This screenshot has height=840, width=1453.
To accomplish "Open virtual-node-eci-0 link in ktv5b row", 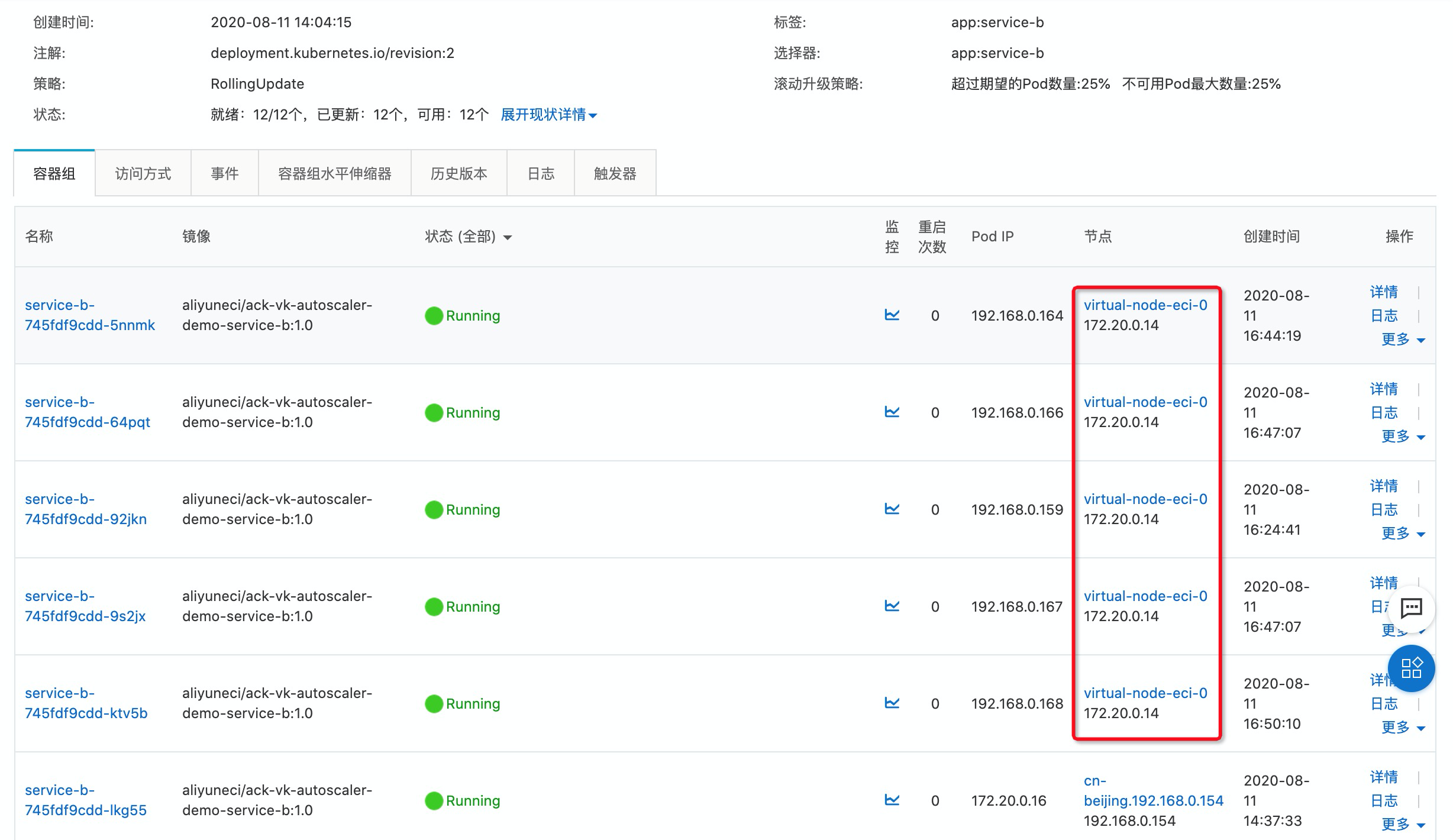I will tap(1145, 693).
